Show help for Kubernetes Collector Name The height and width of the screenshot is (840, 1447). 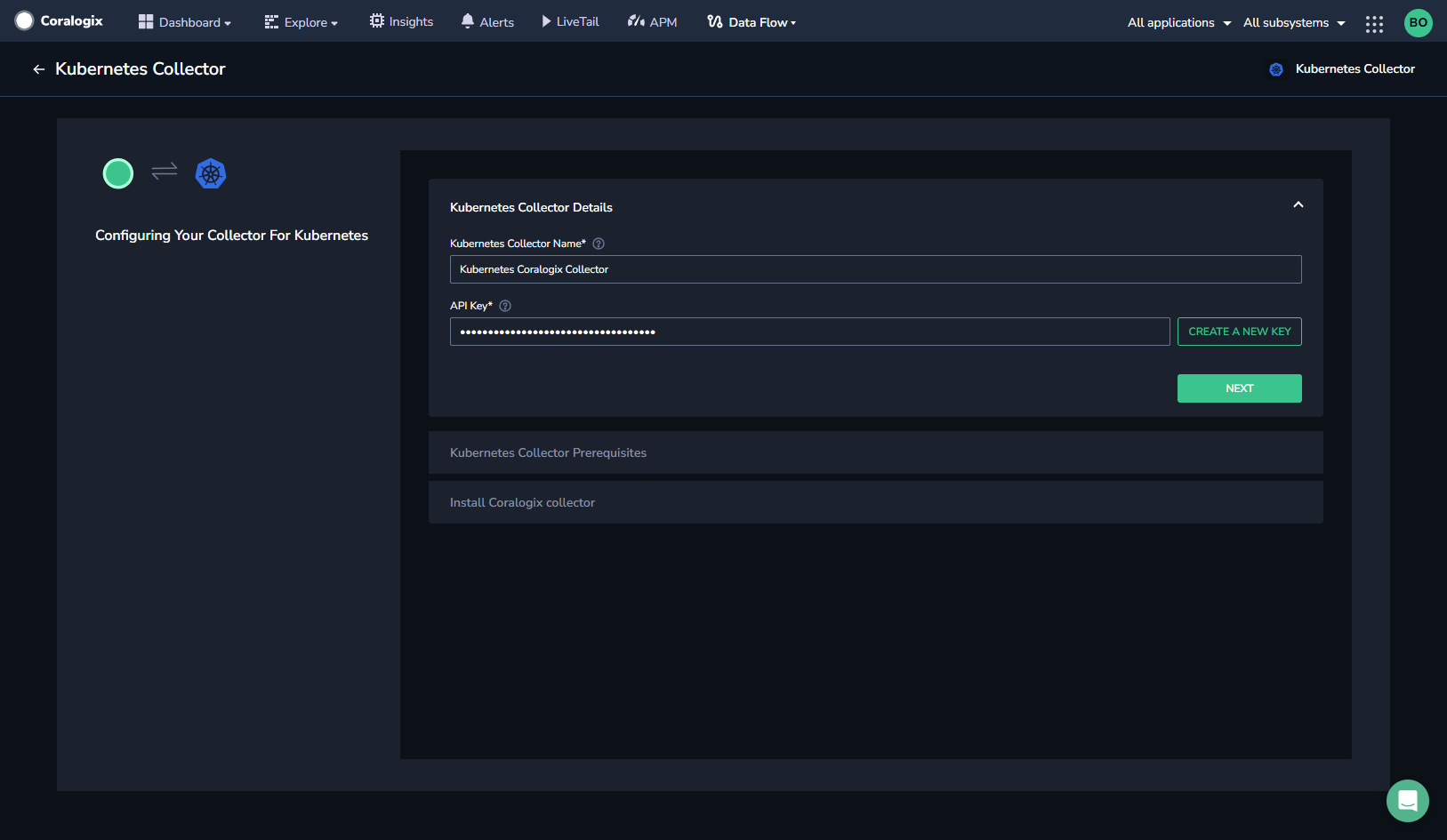(x=599, y=244)
